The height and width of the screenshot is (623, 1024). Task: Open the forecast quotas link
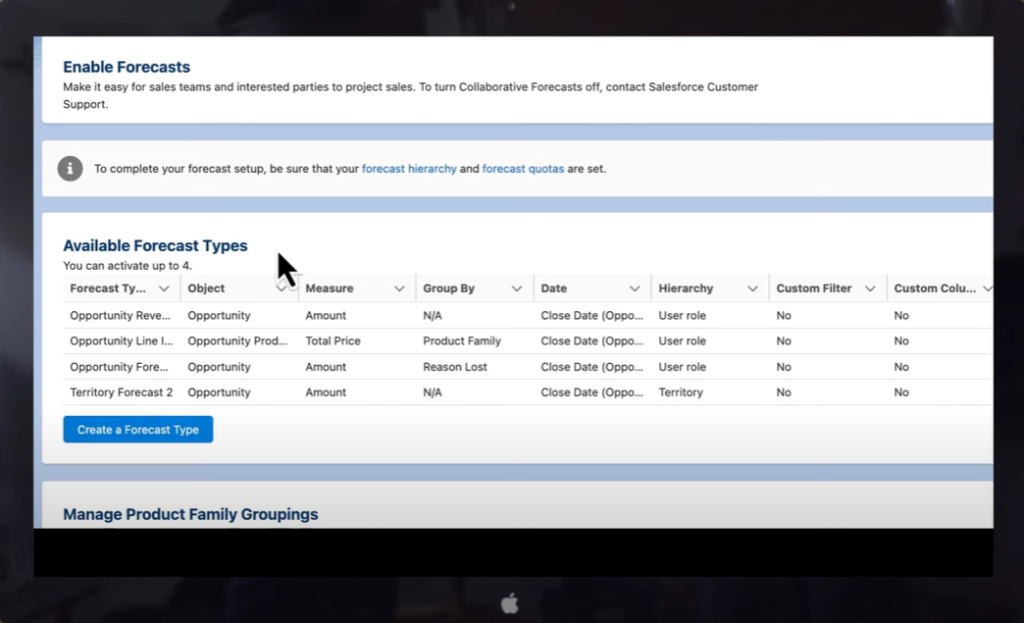(523, 168)
